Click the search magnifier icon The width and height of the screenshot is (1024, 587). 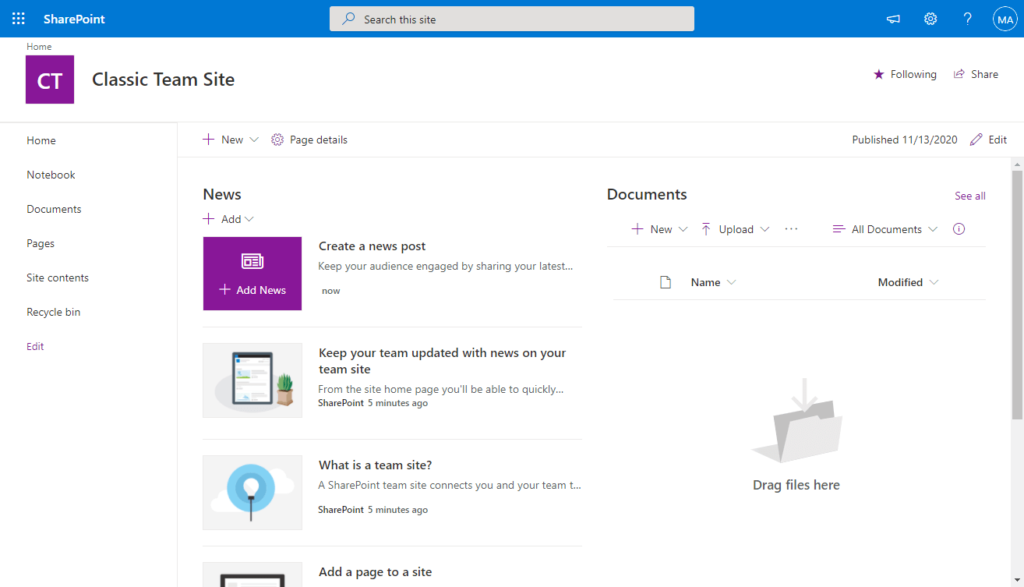pos(349,19)
